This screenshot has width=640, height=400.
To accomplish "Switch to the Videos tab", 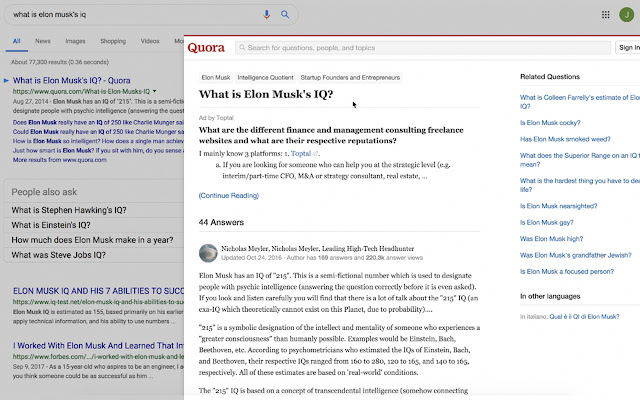I will (x=150, y=41).
